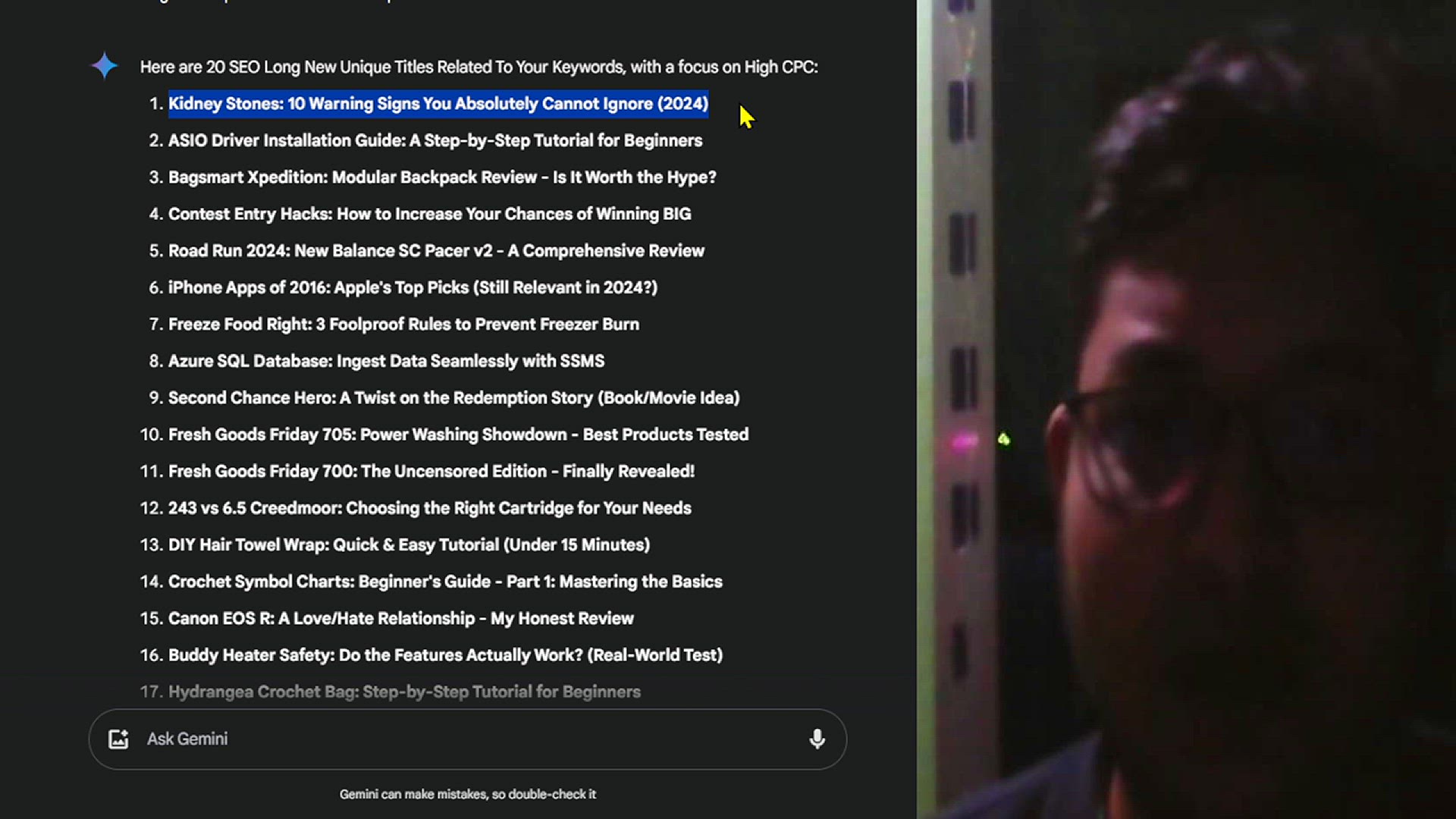Focus the Ask Gemini prompt field

[x=467, y=739]
